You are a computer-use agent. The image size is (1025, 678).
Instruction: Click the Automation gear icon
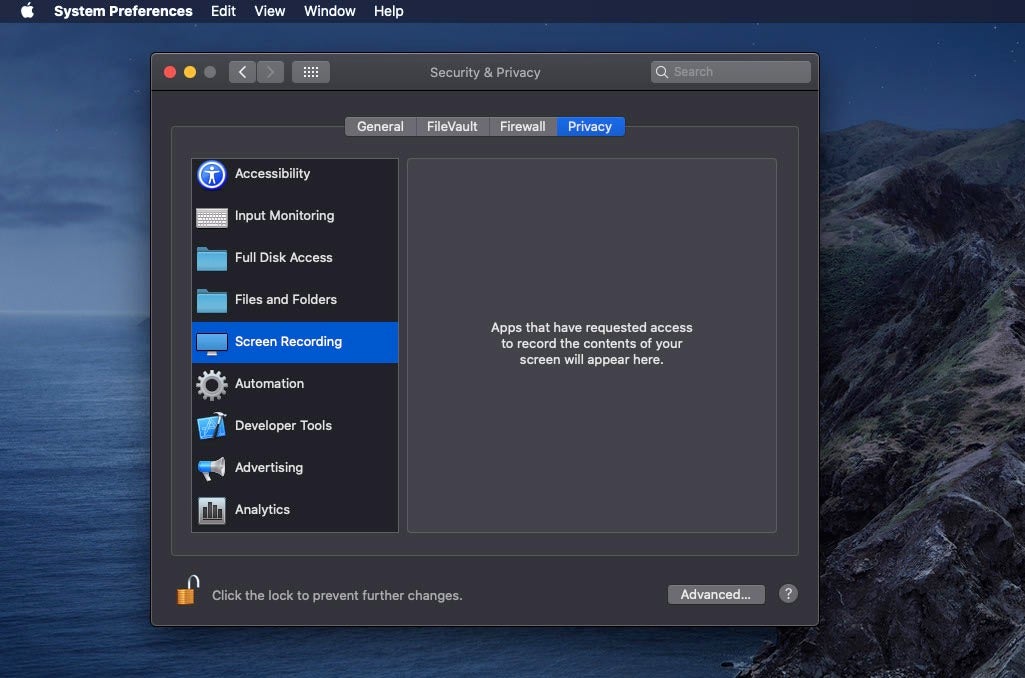coord(211,384)
